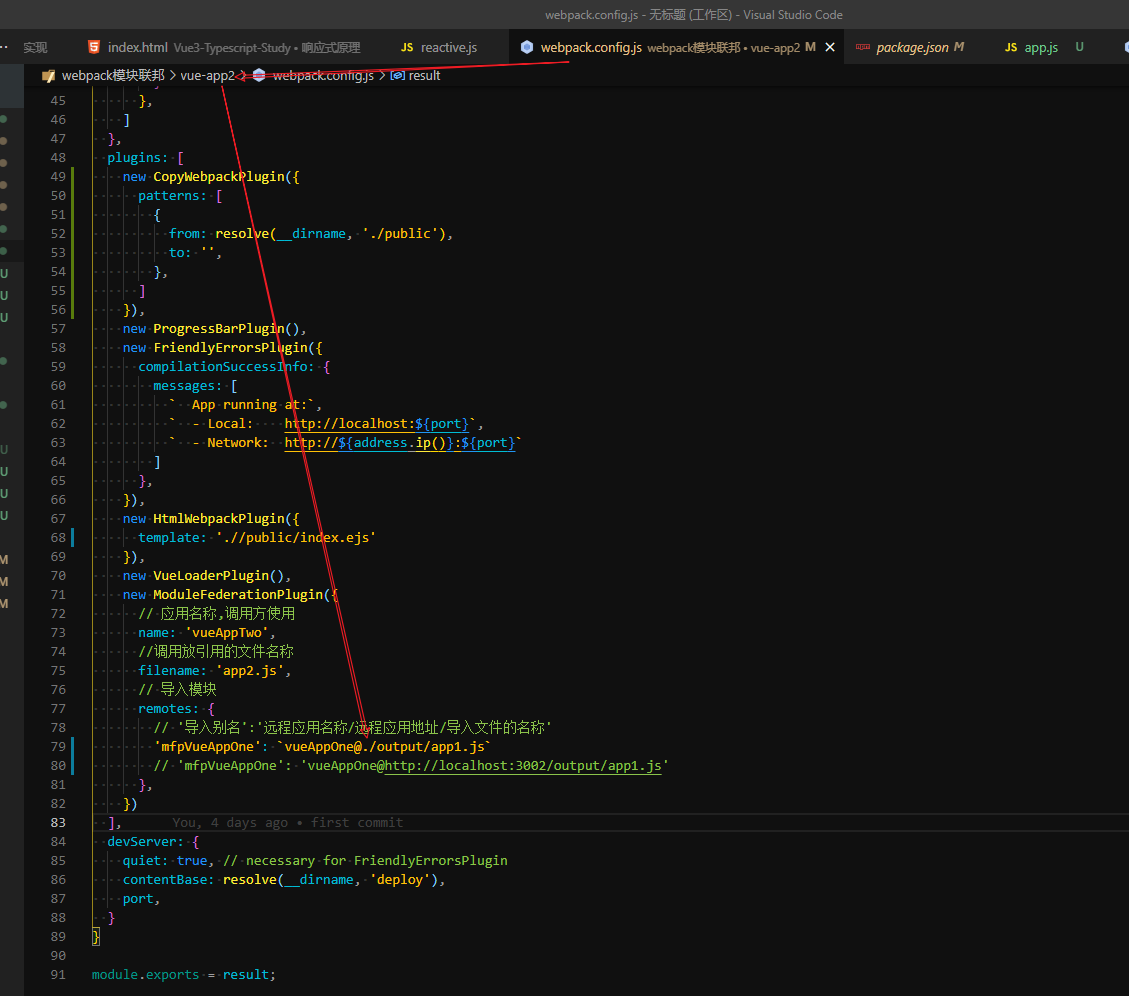The width and height of the screenshot is (1129, 996).
Task: Click the comment '// 应用名称,调用方使用'
Action: 217,614
